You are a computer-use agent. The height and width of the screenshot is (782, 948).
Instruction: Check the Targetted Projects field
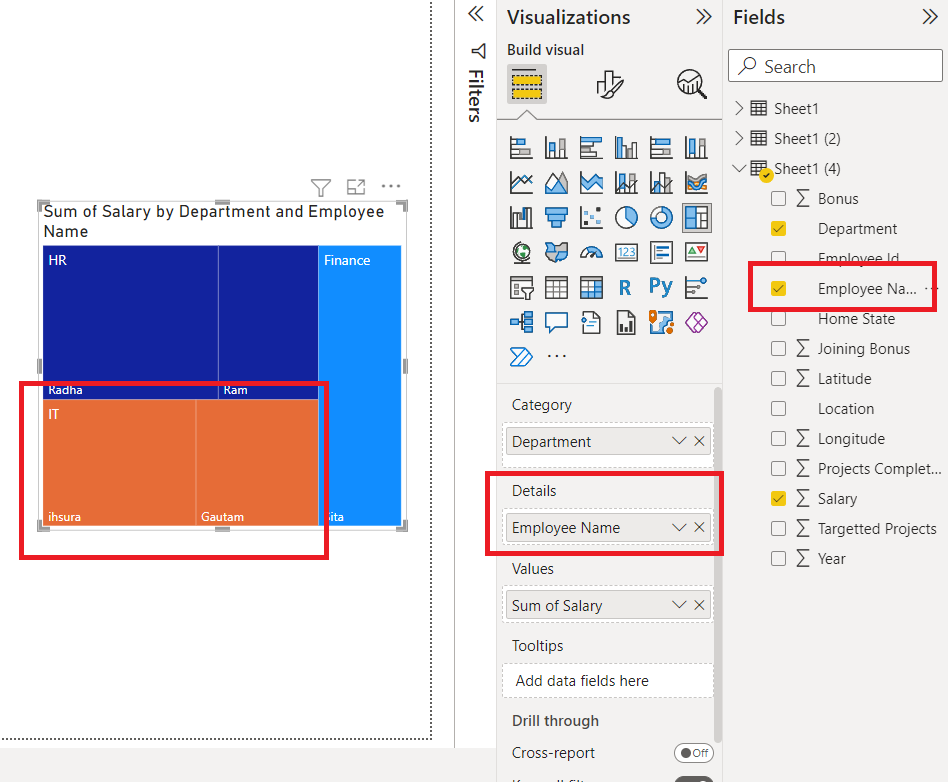pos(779,529)
